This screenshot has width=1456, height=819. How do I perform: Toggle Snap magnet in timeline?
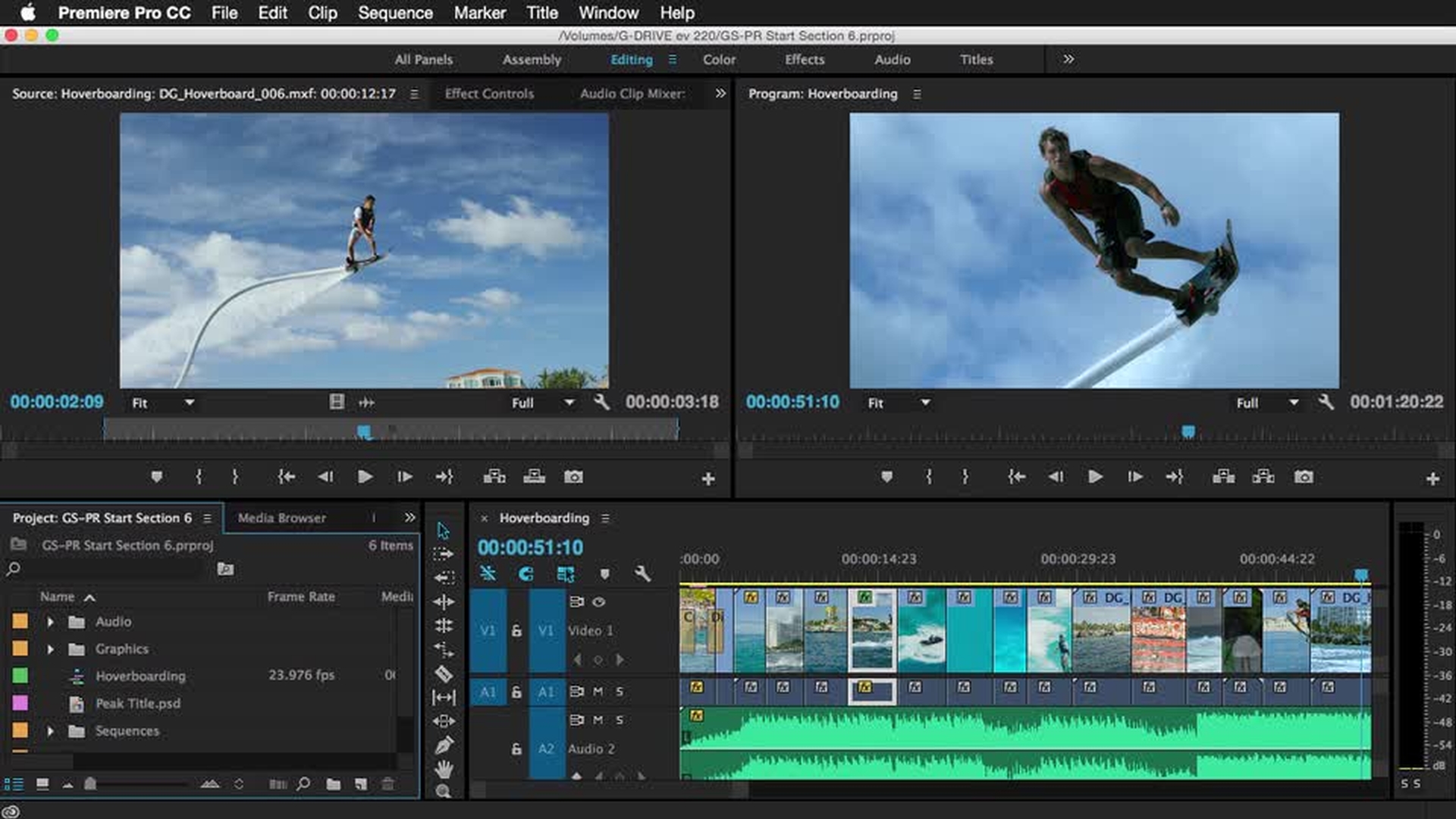point(526,574)
